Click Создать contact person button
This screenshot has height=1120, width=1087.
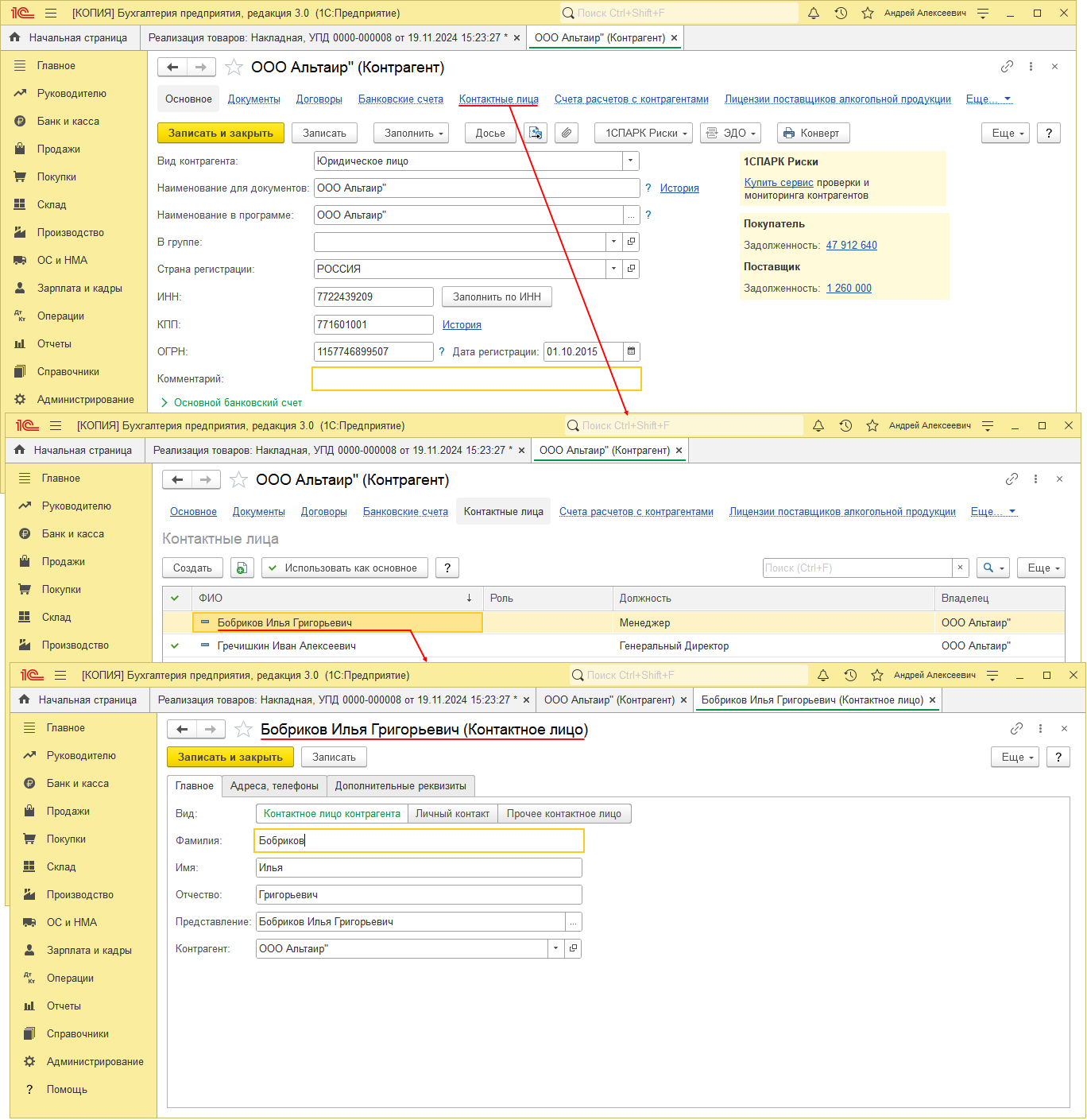pos(192,568)
